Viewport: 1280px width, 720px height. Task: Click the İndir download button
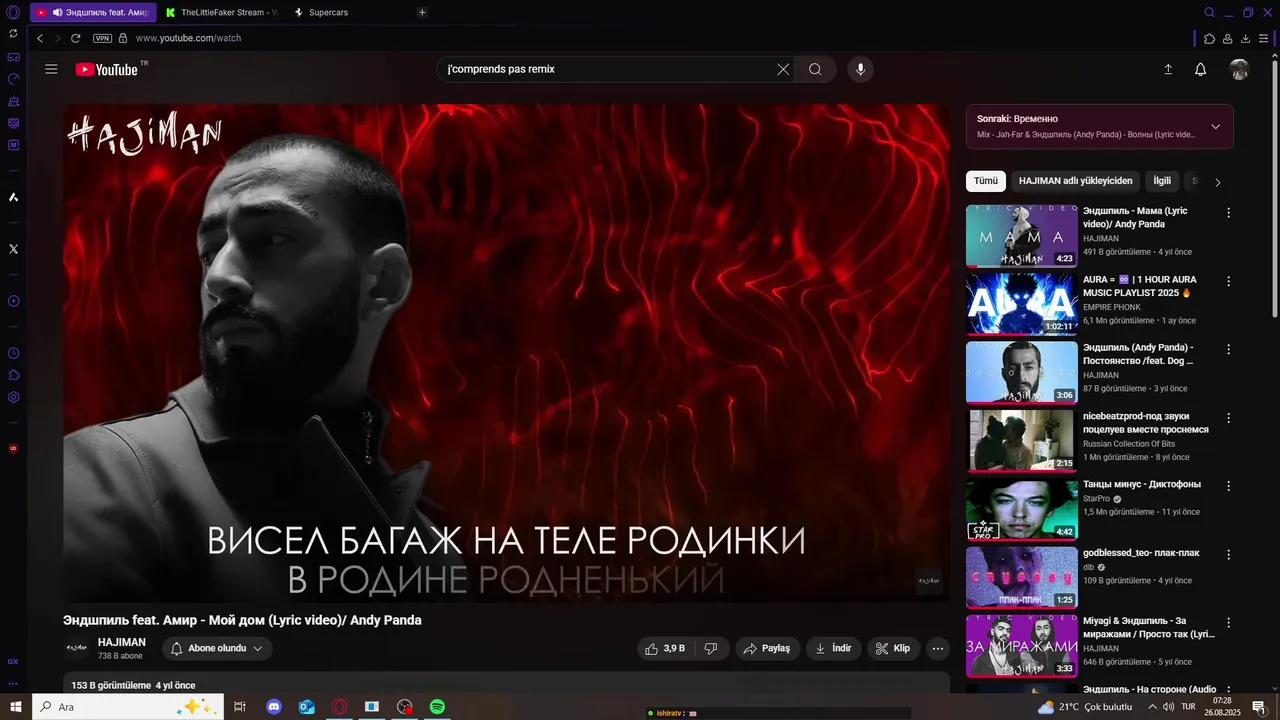833,648
